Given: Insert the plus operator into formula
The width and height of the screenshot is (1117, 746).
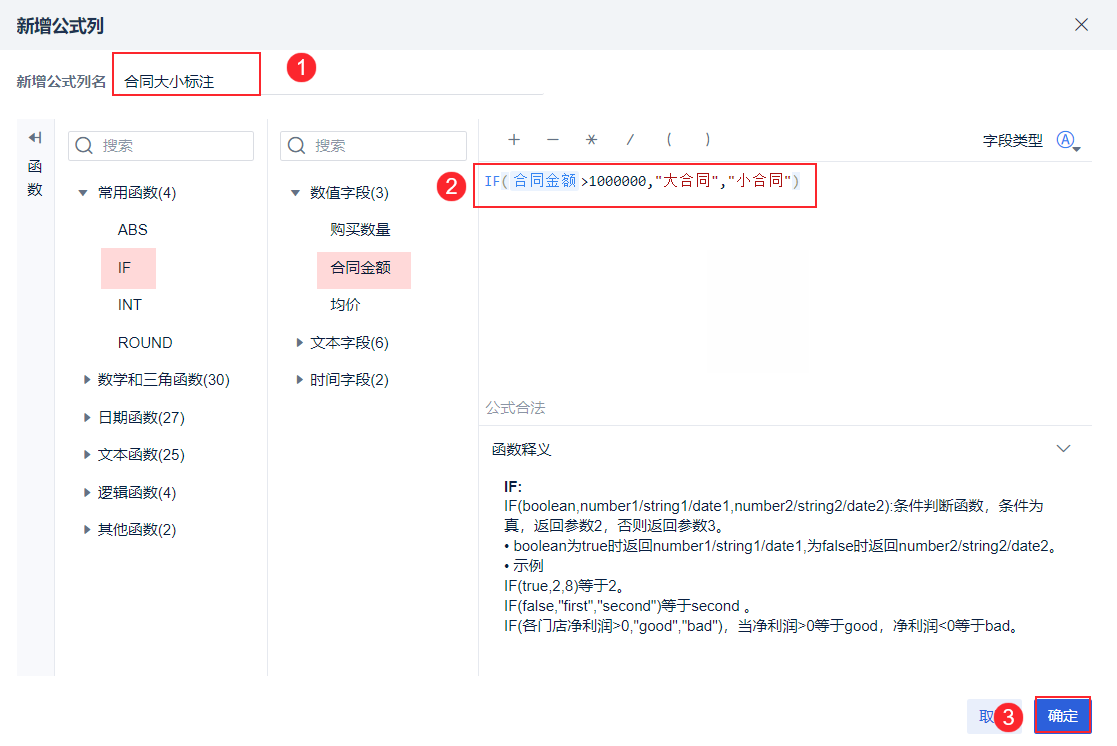Looking at the screenshot, I should tap(514, 140).
